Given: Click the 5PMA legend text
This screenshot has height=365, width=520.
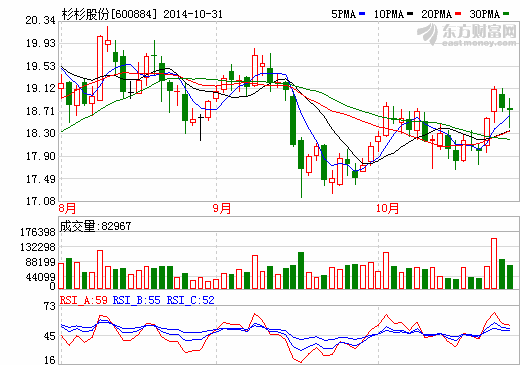Looking at the screenshot, I should [344, 14].
